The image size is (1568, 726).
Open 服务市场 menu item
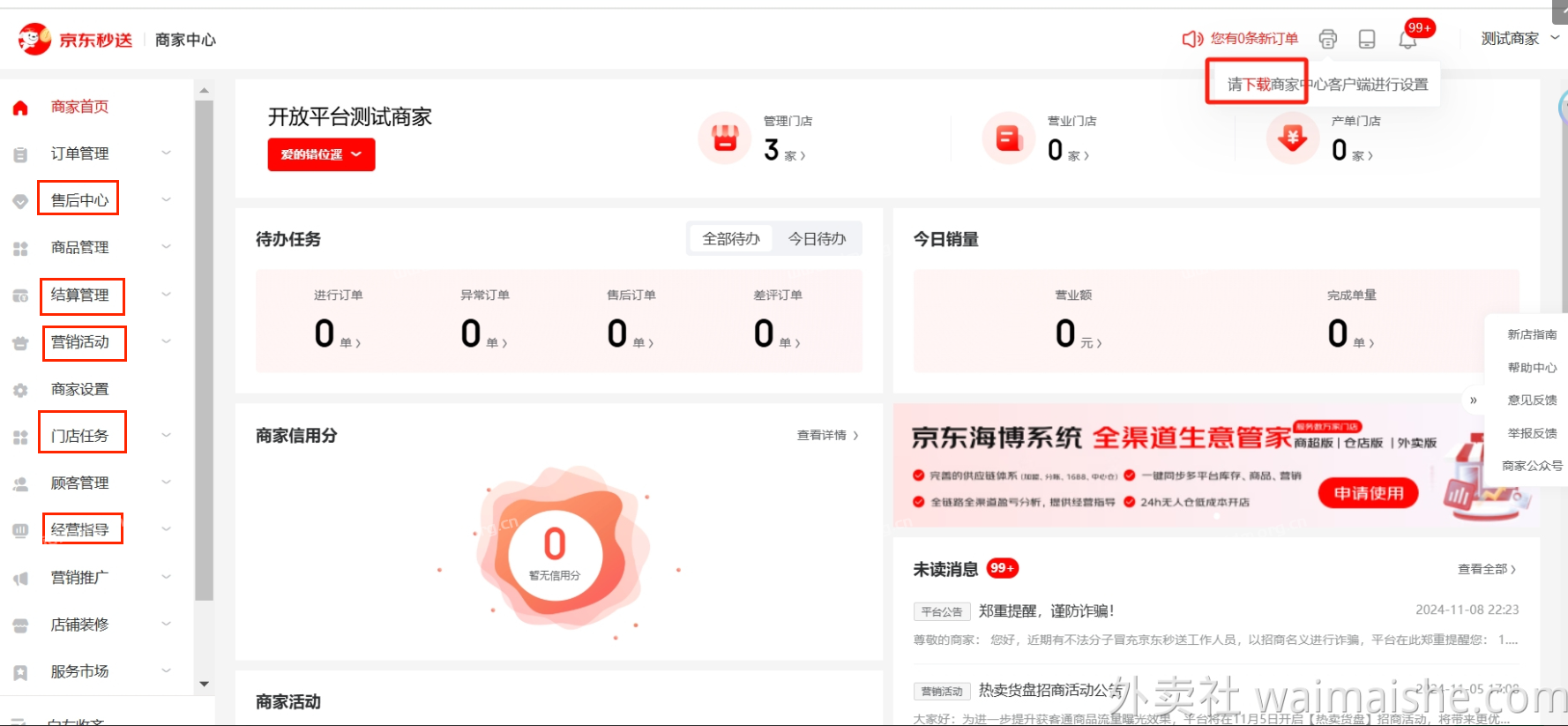tap(79, 671)
